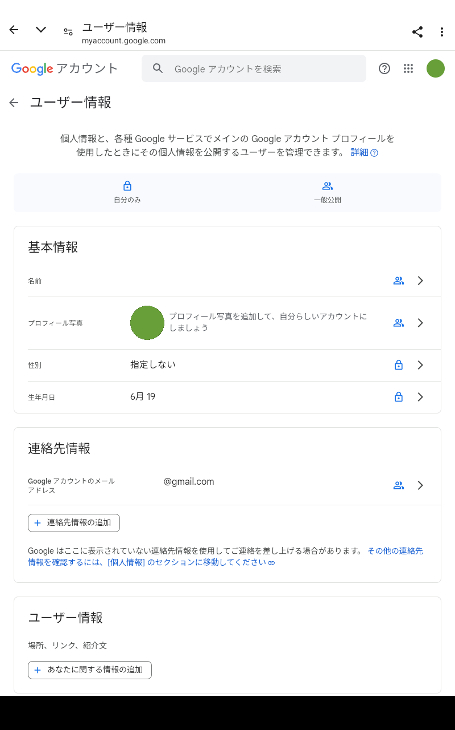Focus the Google アカウントを検索 search field
The image size is (455, 730).
(x=254, y=68)
